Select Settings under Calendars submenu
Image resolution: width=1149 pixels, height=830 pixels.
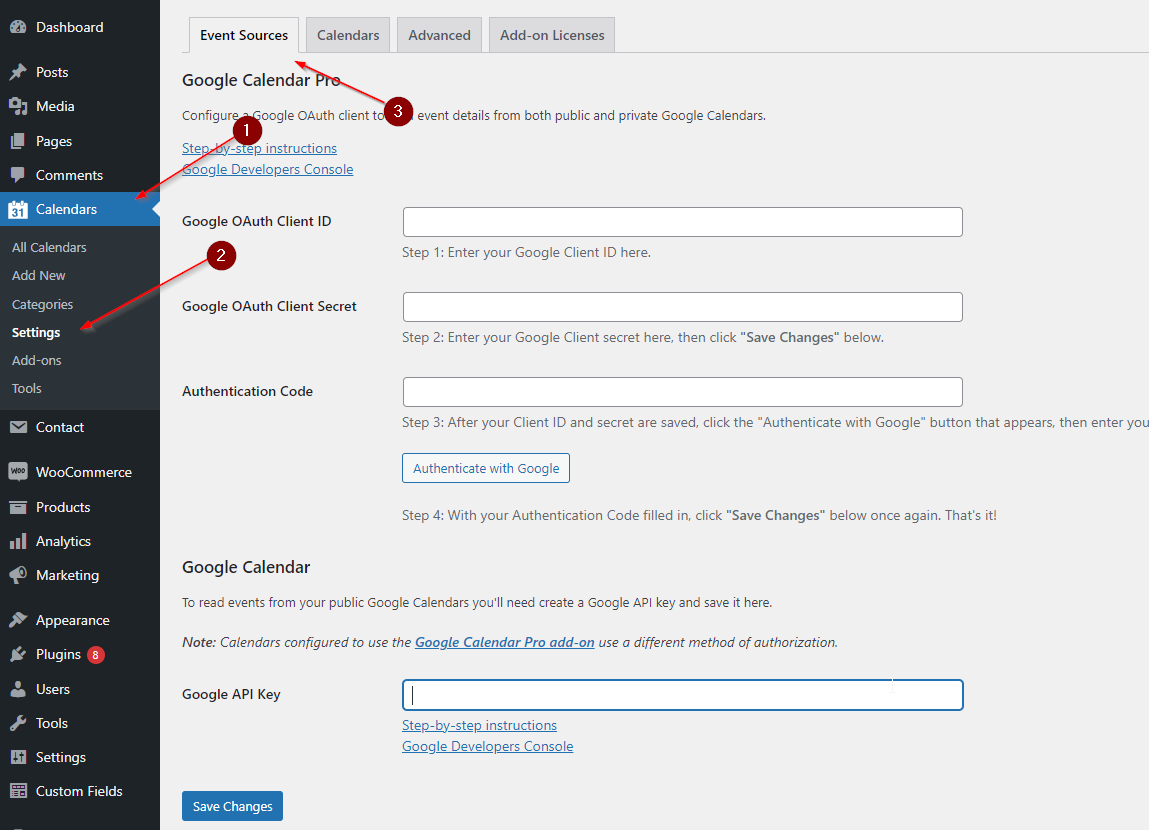pos(36,333)
